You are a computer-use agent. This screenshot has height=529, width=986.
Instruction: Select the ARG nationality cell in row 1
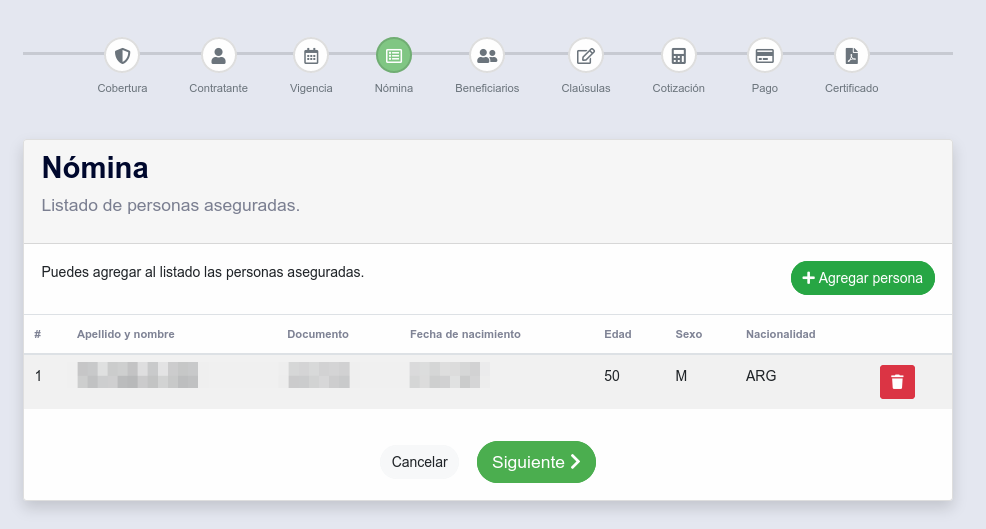(761, 377)
